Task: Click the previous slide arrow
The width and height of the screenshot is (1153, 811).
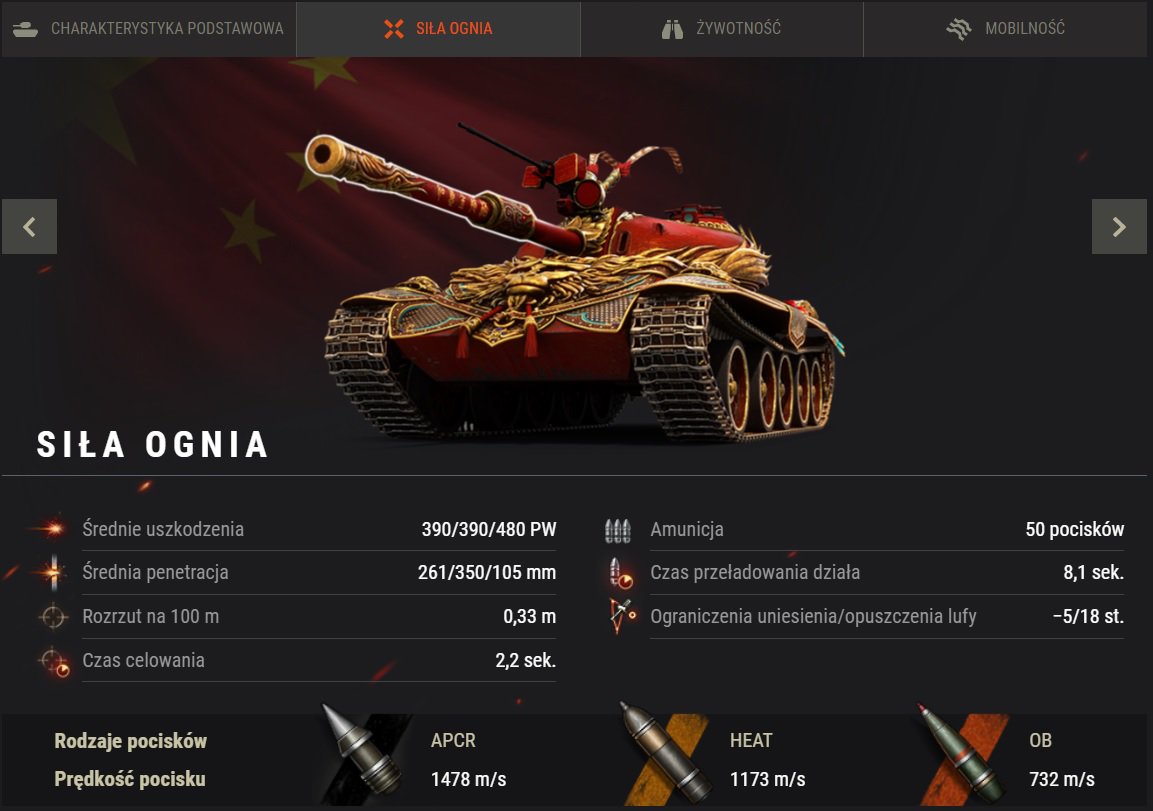Action: tap(29, 226)
